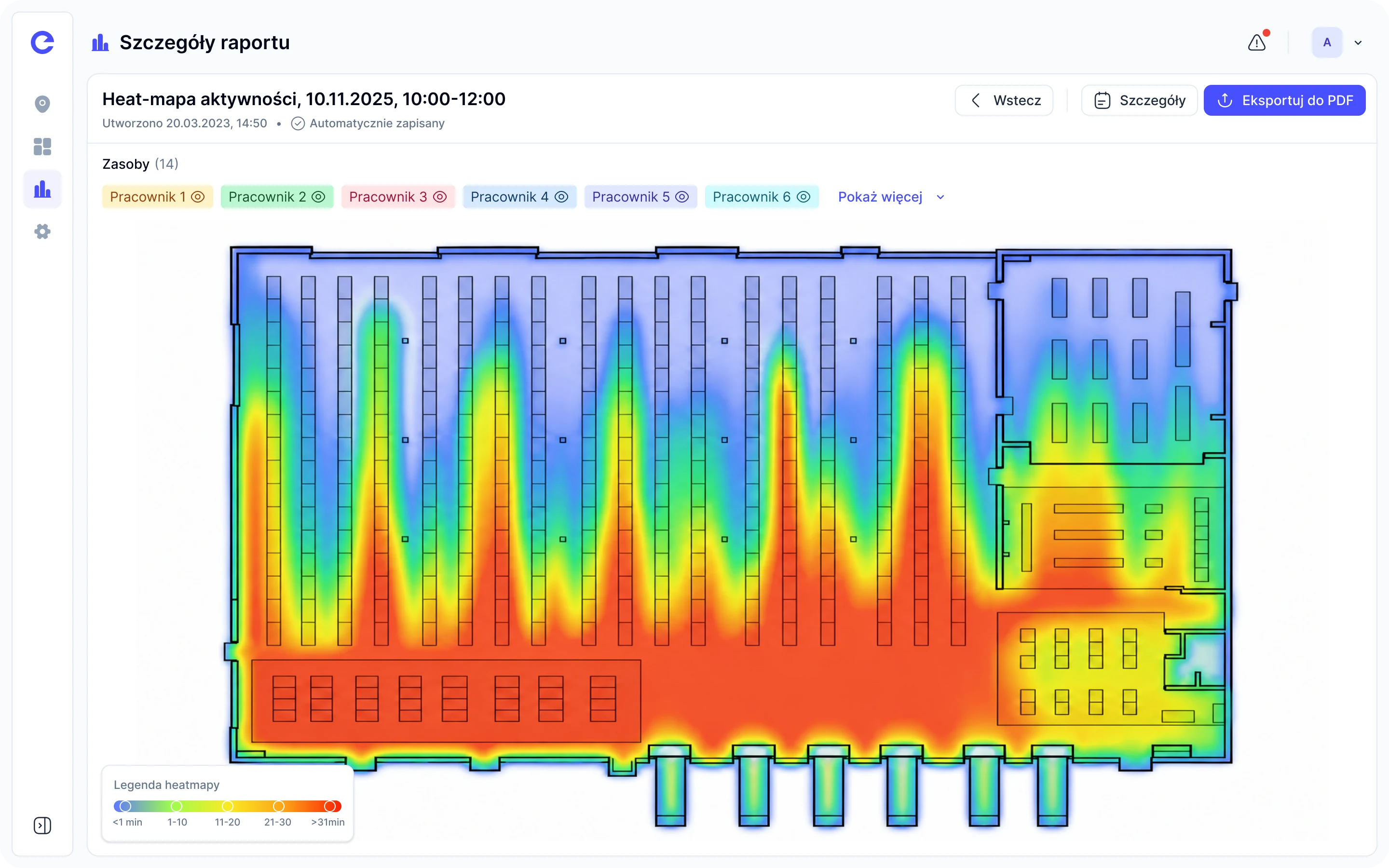Image resolution: width=1389 pixels, height=868 pixels.
Task: Select the 21-30 legend marker
Action: 279,806
